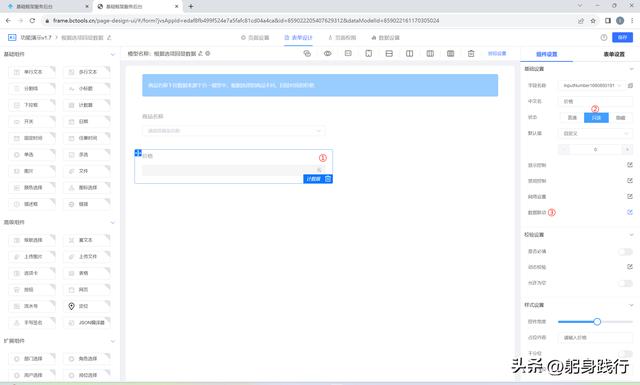Image resolution: width=640 pixels, height=385 pixels.
Task: Select the two-column layout icon
Action: coord(409,53)
